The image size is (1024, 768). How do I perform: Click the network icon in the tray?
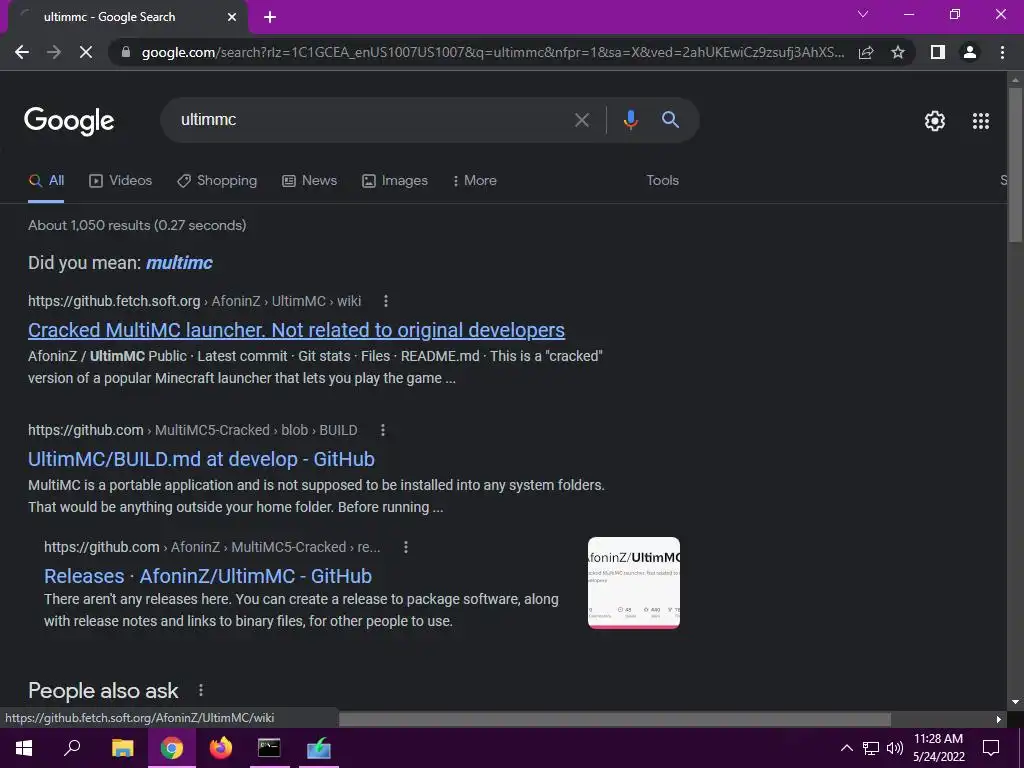click(871, 748)
